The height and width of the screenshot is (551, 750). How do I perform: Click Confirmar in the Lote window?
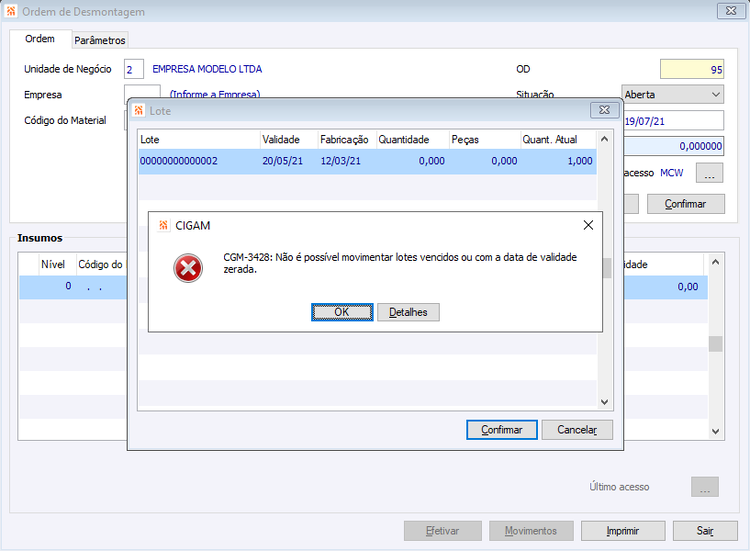502,430
